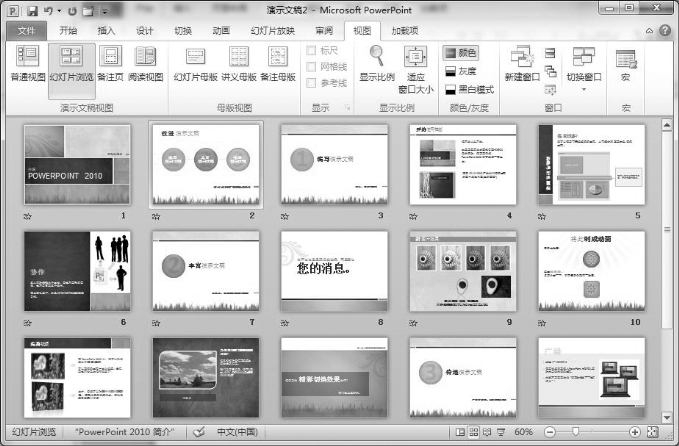This screenshot has width=679, height=446.
Task: Click vertical scrollbar up arrow
Action: tap(667, 125)
